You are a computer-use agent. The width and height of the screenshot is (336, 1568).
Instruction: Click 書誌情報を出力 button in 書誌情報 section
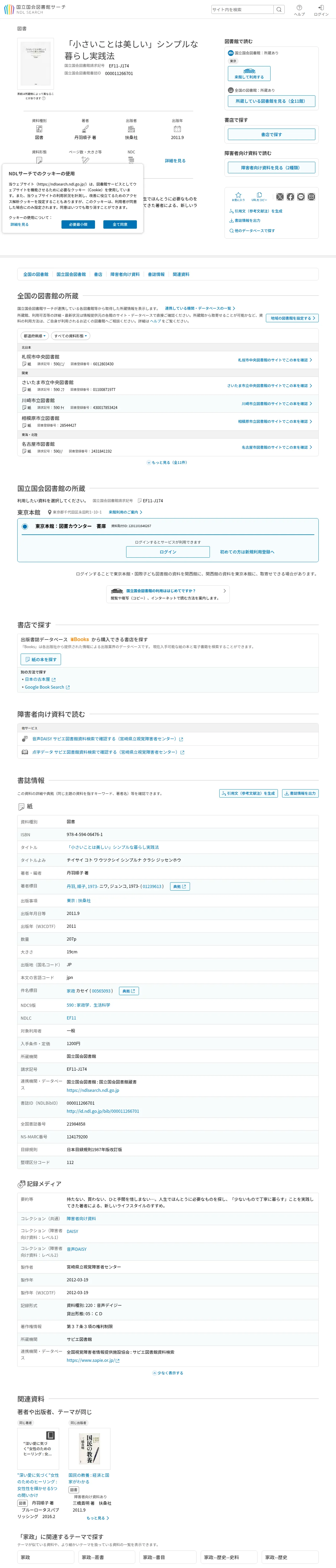click(x=300, y=794)
